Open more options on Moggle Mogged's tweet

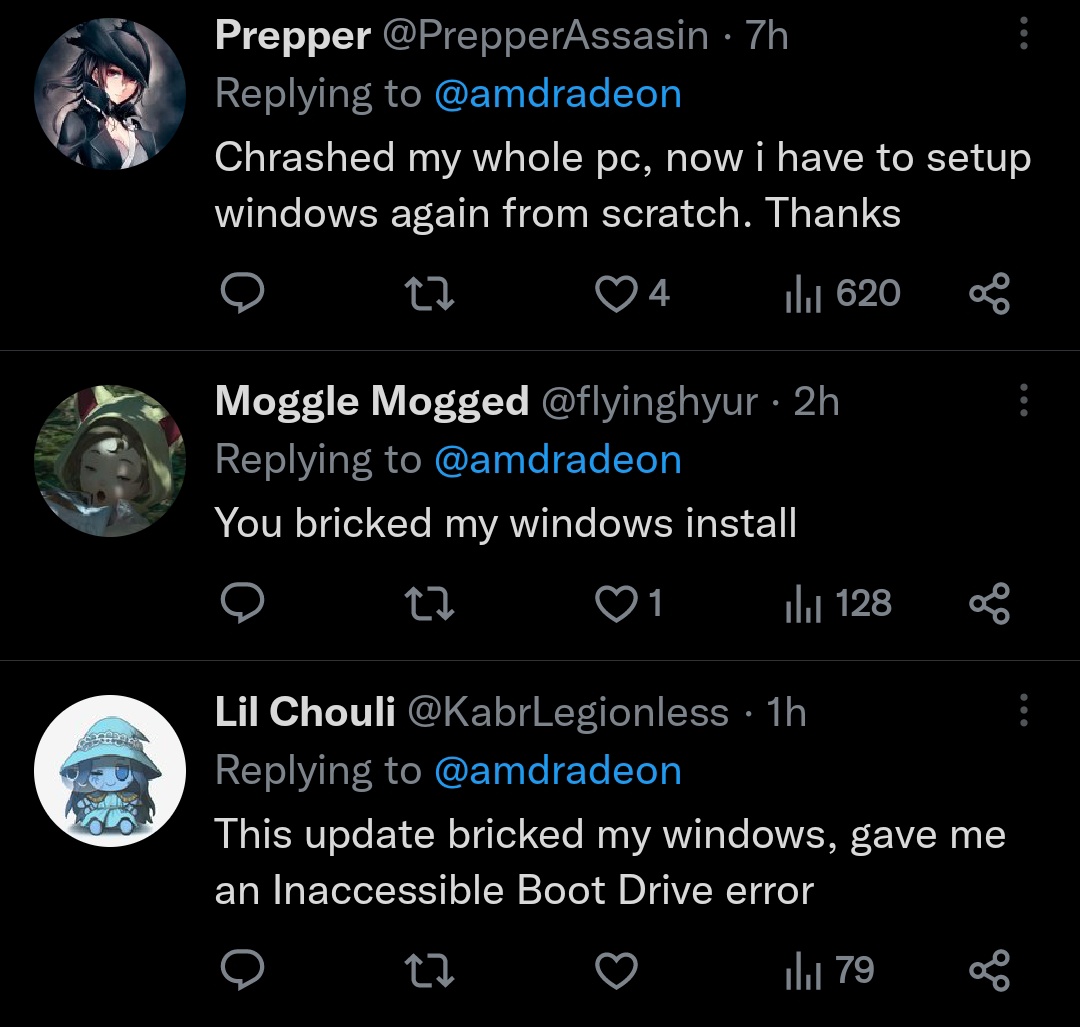click(1023, 401)
